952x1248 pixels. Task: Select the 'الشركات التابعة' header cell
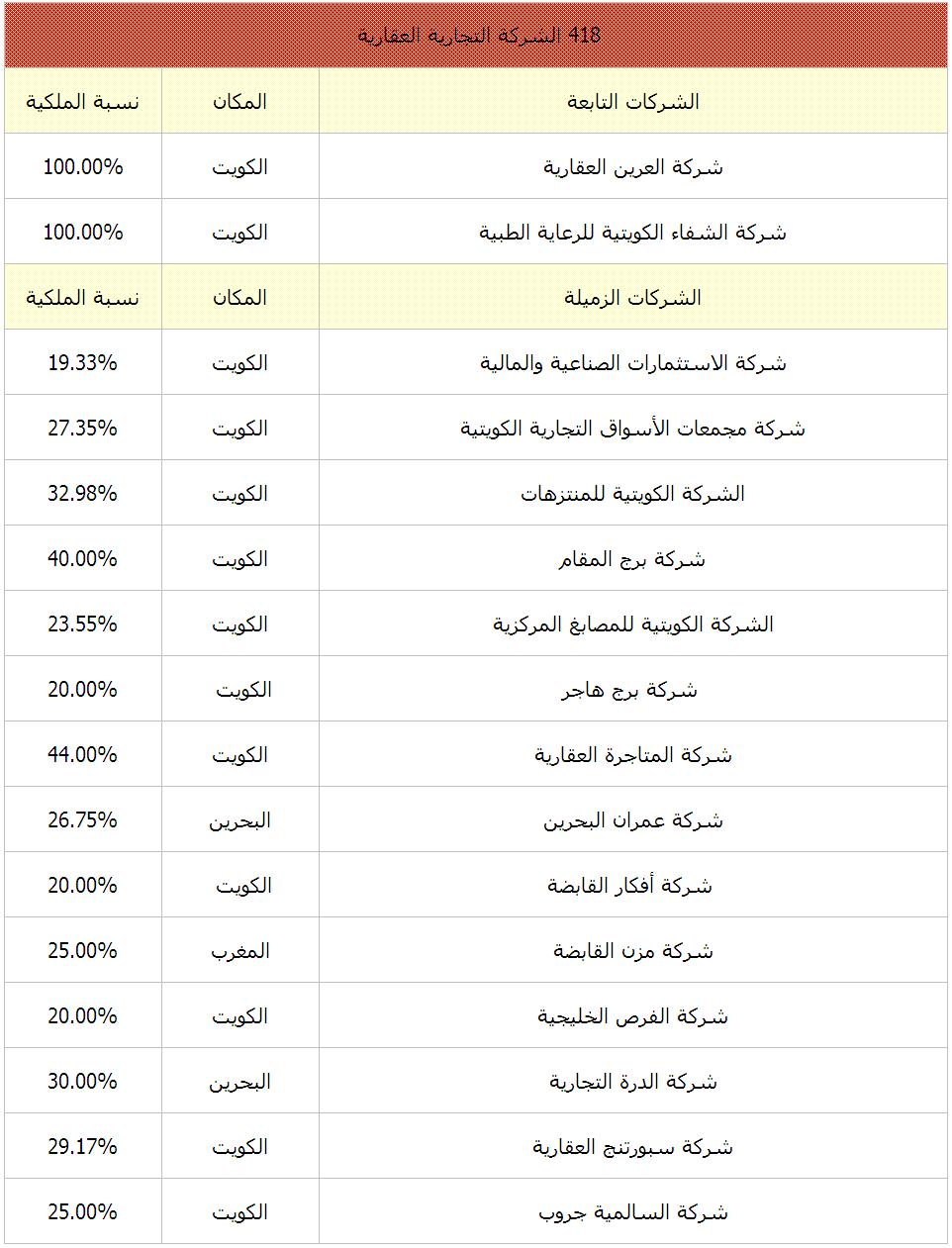pyautogui.click(x=633, y=101)
